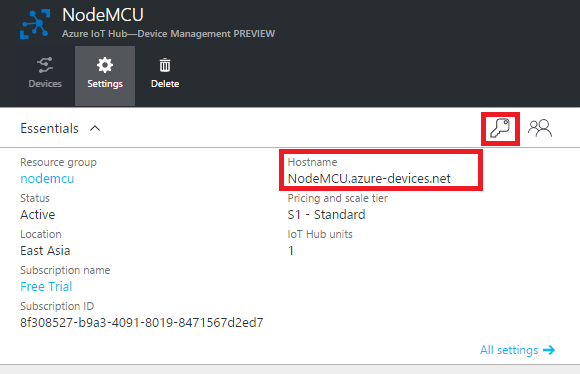Click the NodeMCU IoT Hub logo icon
The height and width of the screenshot is (374, 580).
coord(35,24)
